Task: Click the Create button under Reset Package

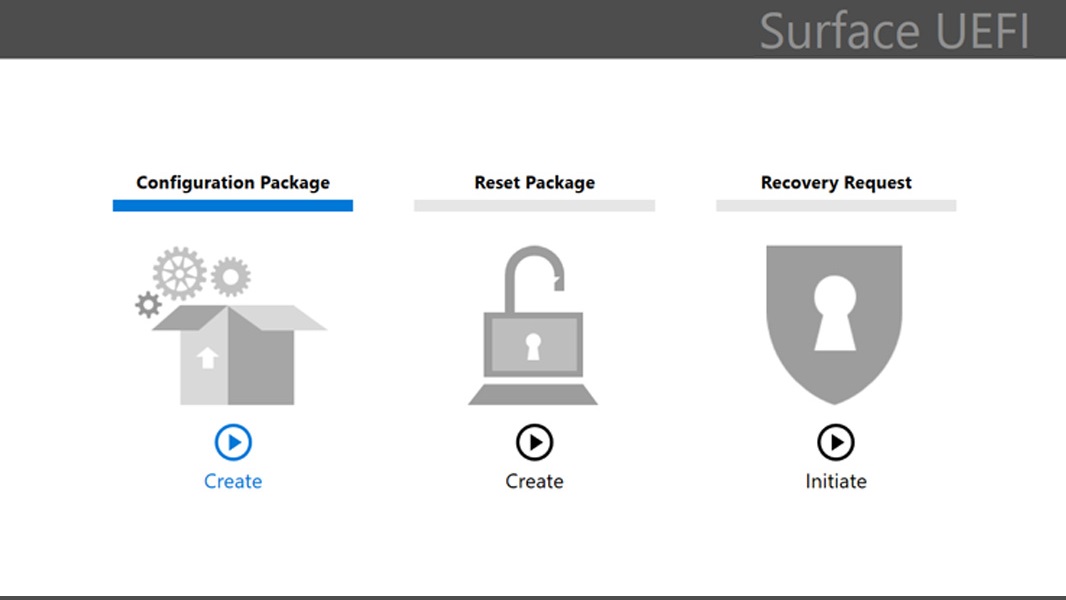Action: click(x=534, y=481)
